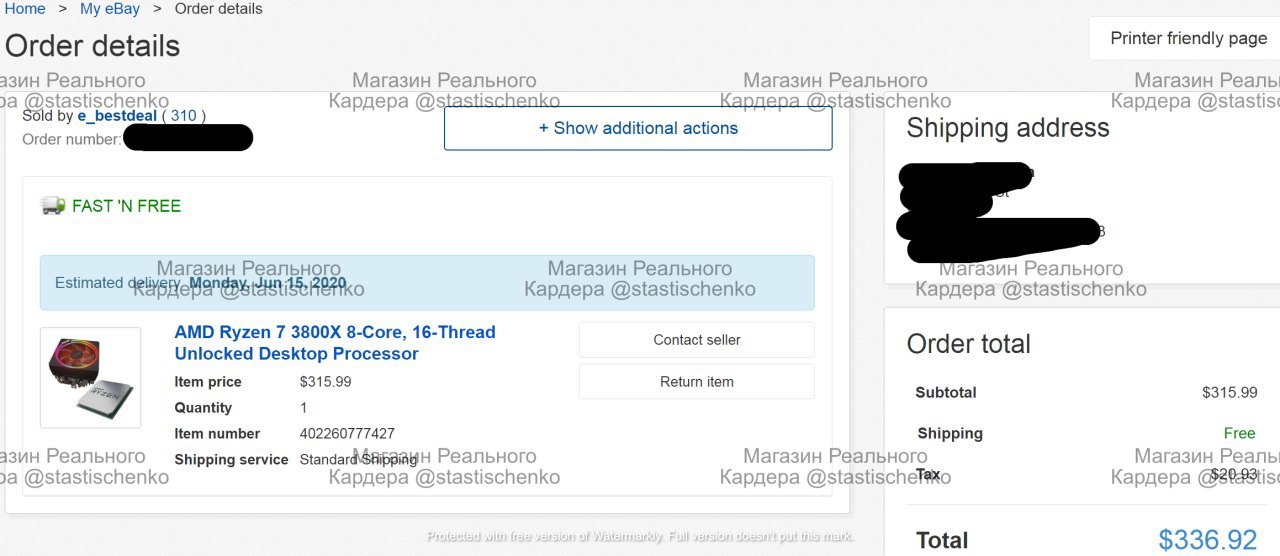The width and height of the screenshot is (1280, 556).
Task: Open seller e_bestdeal profile link
Action: (x=117, y=116)
